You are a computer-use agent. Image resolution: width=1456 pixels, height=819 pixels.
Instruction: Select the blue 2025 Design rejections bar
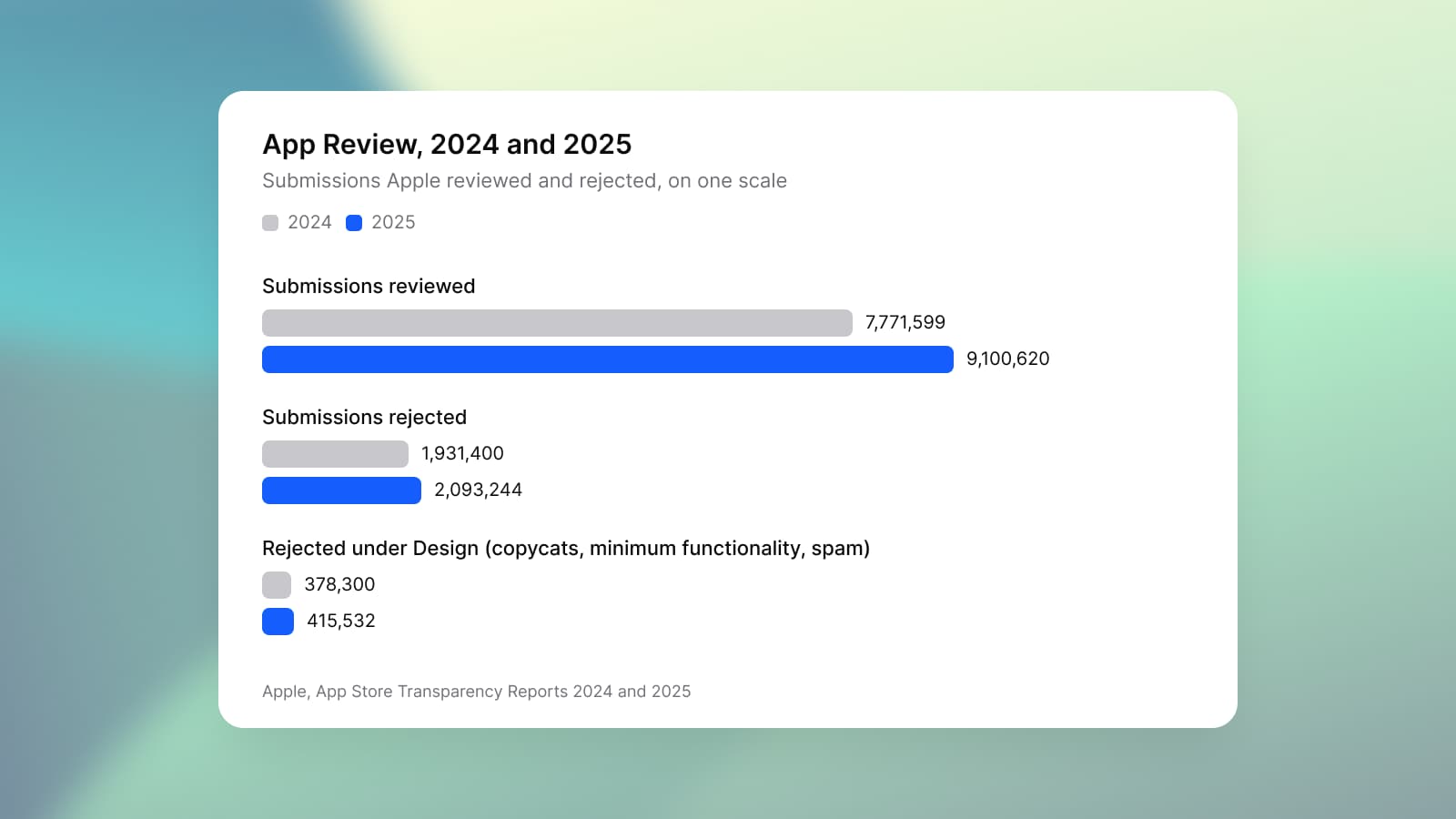click(x=278, y=622)
